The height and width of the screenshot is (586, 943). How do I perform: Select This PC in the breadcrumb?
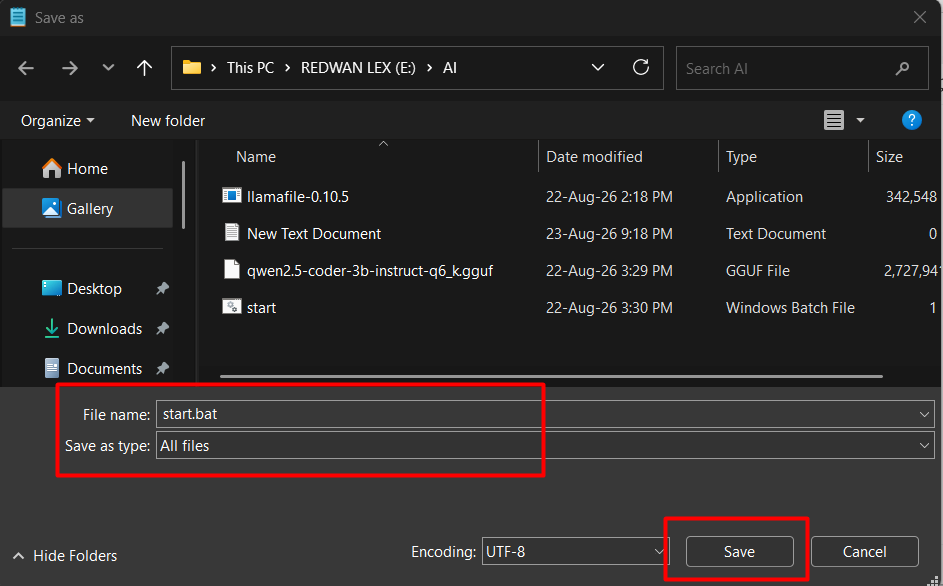click(250, 68)
